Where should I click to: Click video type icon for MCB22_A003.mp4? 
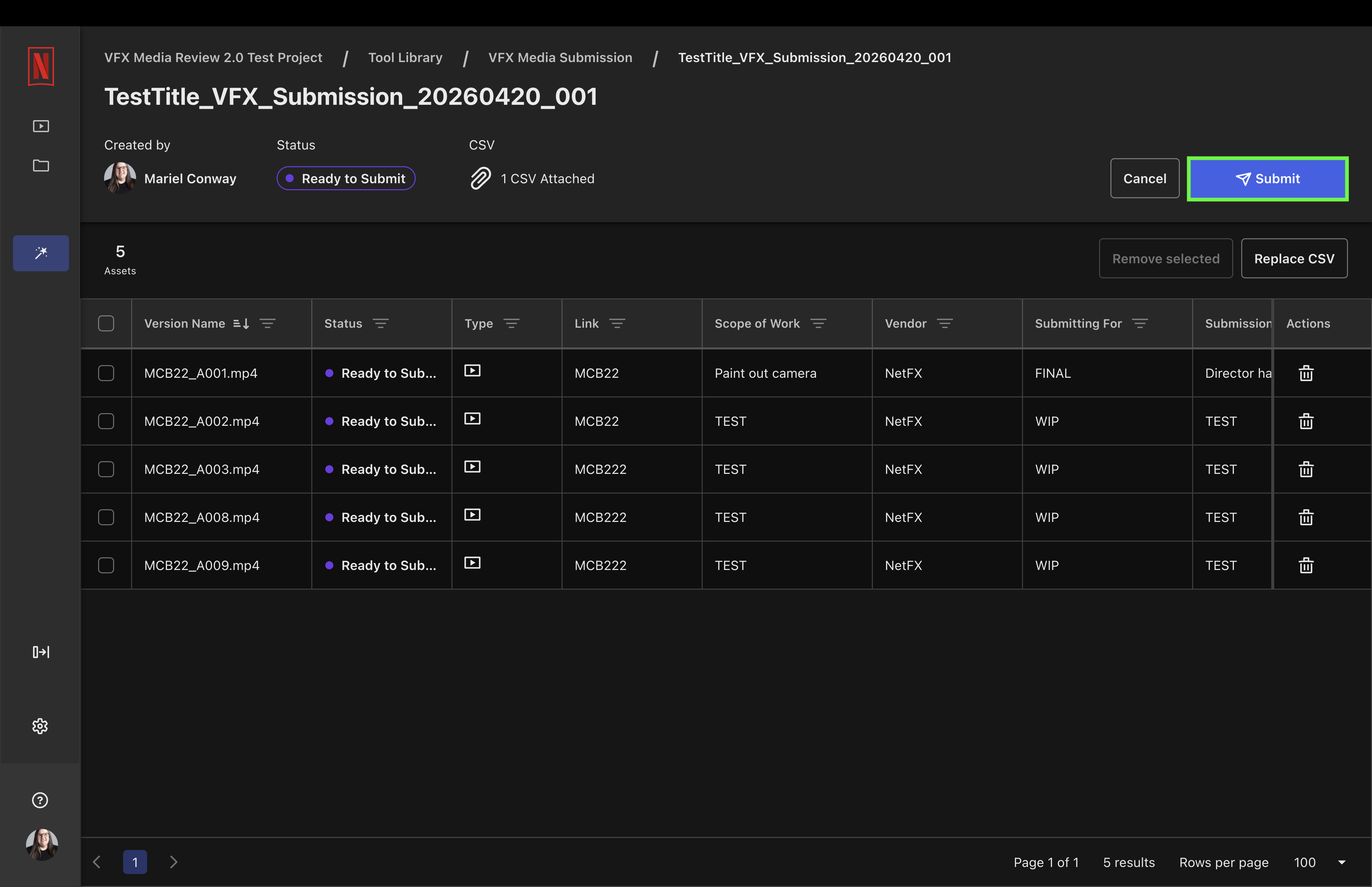tap(473, 467)
